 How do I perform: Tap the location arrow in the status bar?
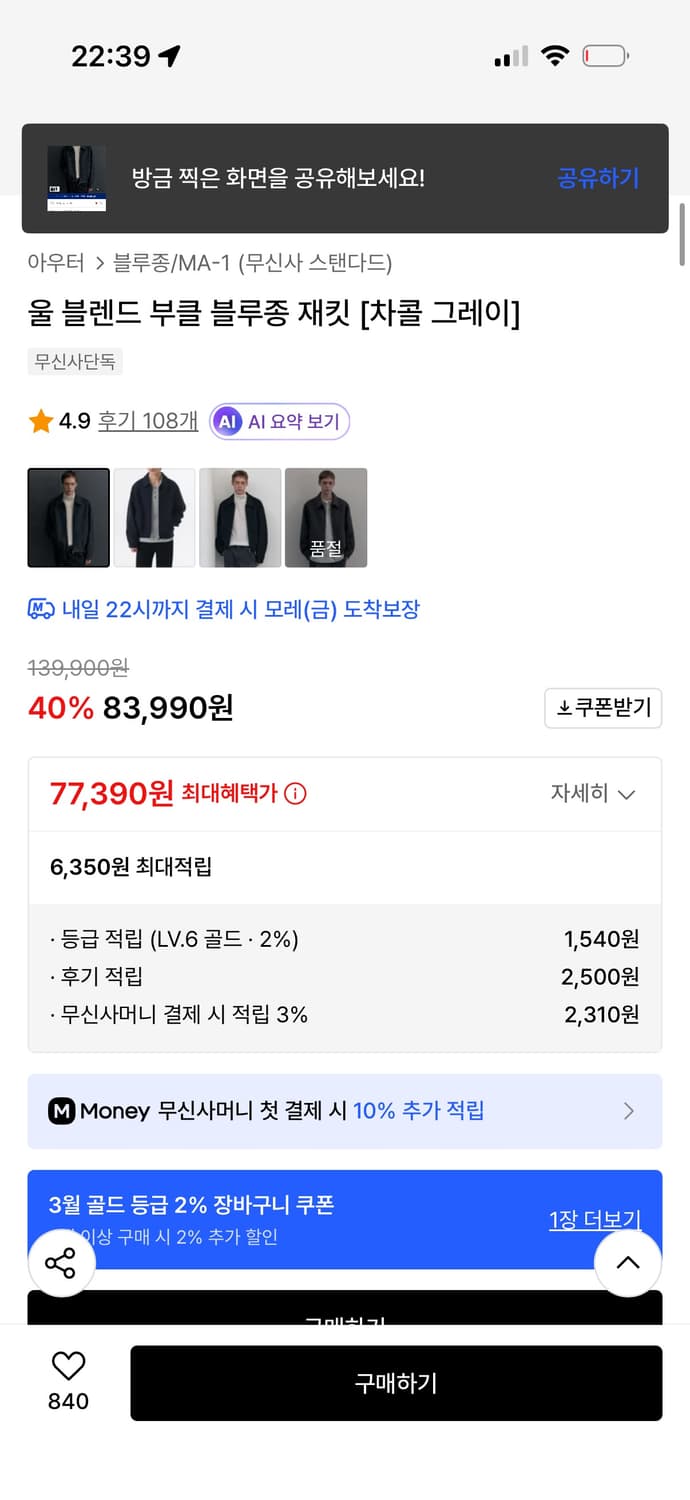coord(168,56)
